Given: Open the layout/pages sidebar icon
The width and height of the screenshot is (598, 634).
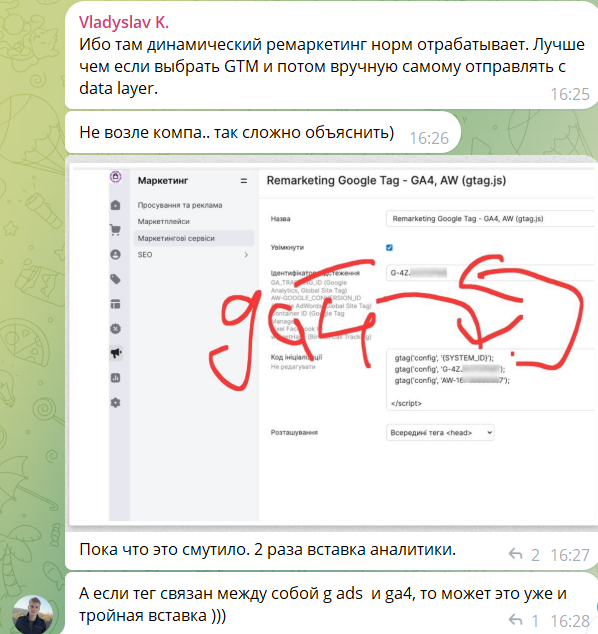Looking at the screenshot, I should pyautogui.click(x=116, y=304).
